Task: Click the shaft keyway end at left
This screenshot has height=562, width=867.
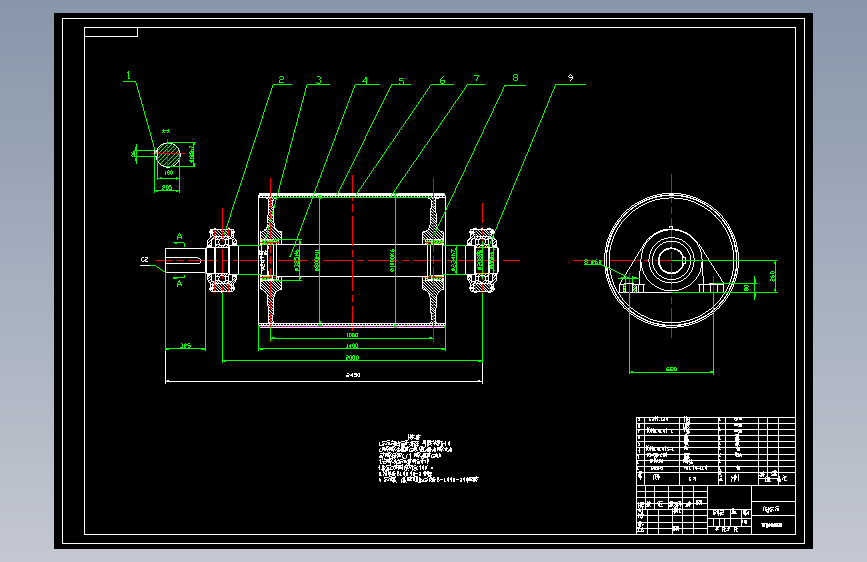Action: point(185,260)
